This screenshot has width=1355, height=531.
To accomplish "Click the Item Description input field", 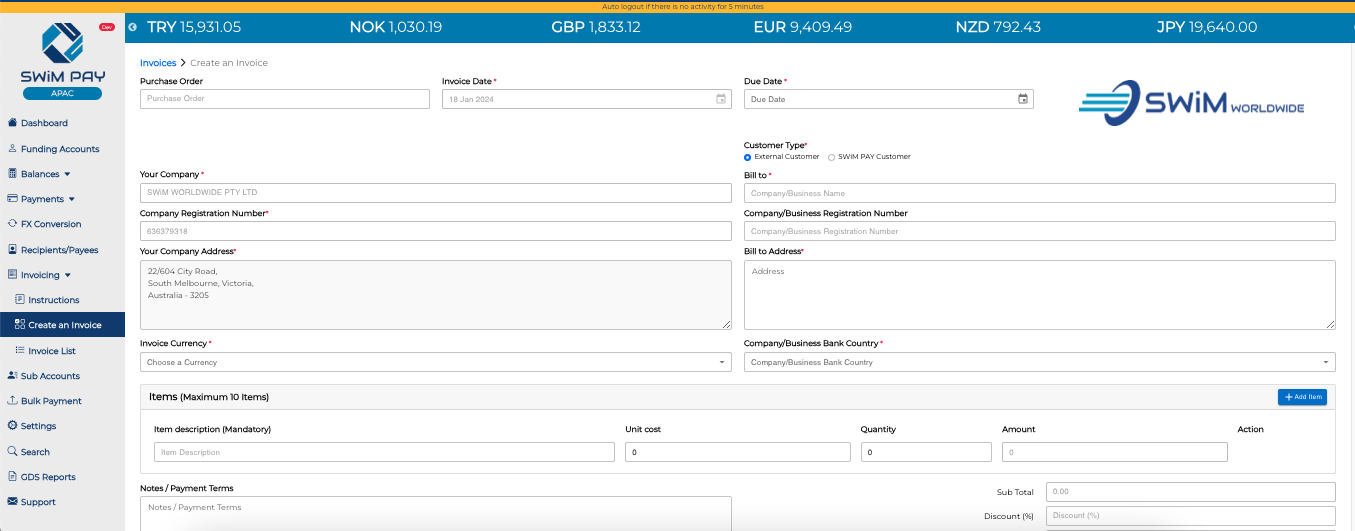I will (384, 452).
